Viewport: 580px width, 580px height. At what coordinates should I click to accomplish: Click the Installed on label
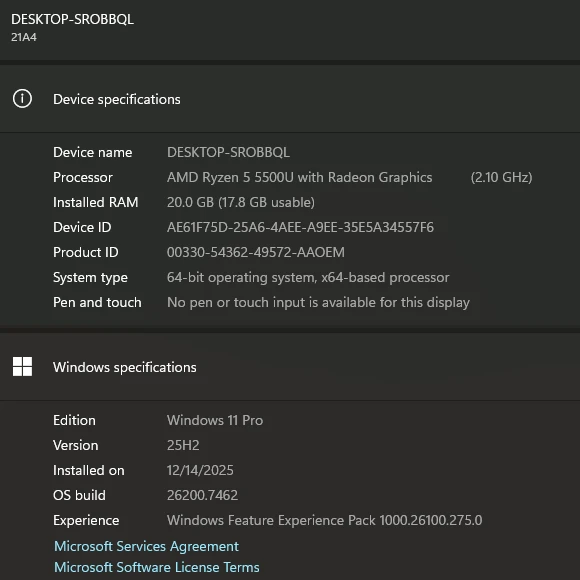click(x=89, y=471)
